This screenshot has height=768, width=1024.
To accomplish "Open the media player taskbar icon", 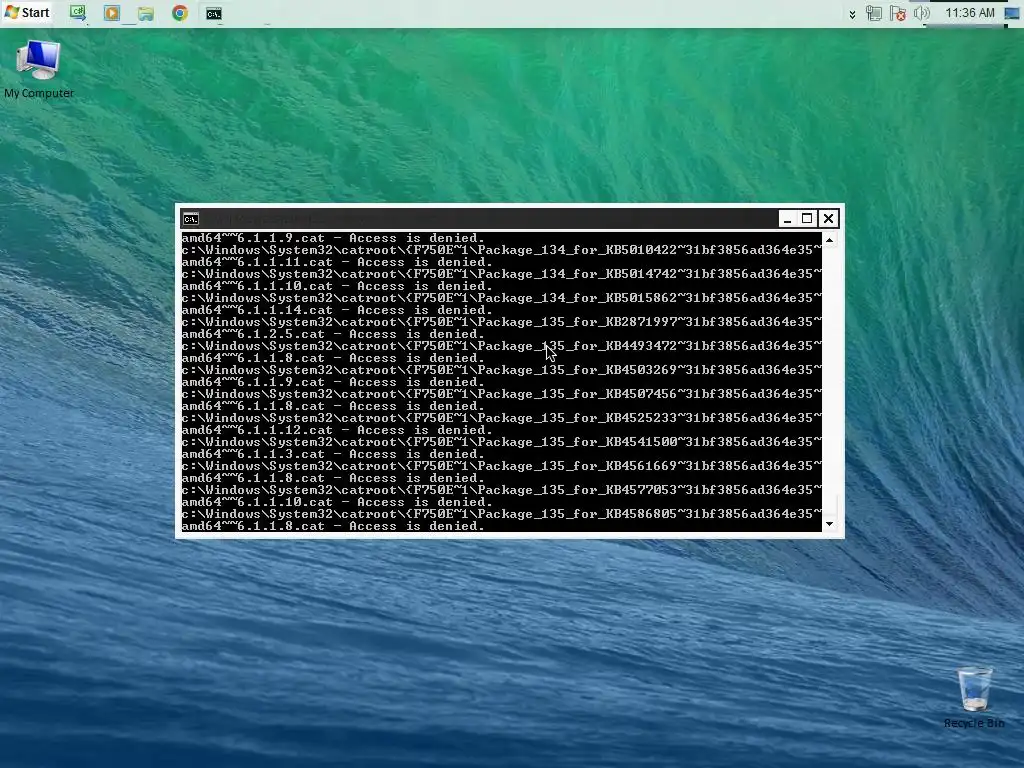I will 112,13.
